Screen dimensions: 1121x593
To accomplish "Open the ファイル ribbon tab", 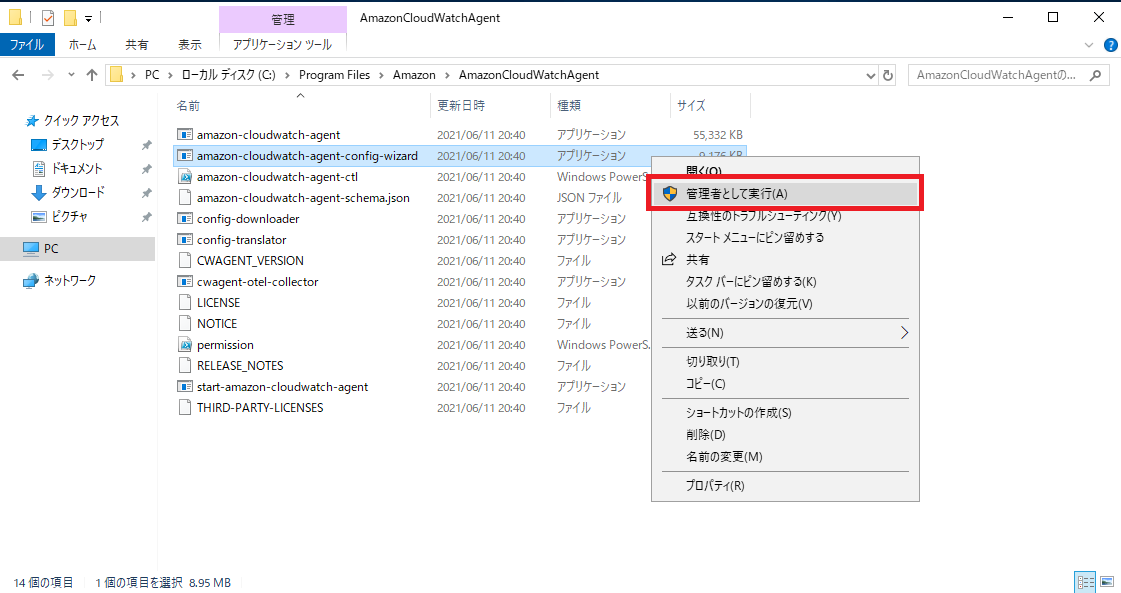I will coord(27,44).
